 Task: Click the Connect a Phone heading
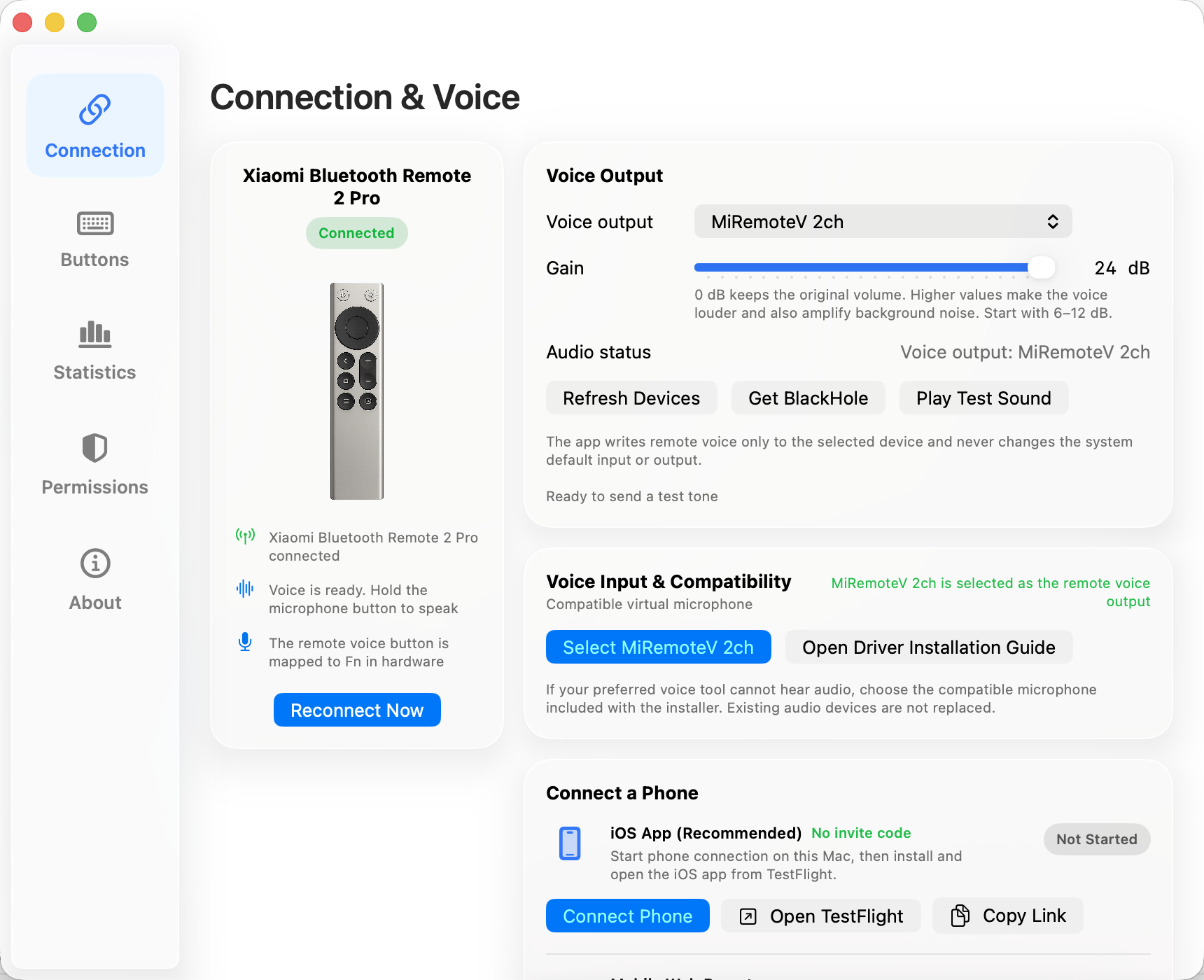622,793
